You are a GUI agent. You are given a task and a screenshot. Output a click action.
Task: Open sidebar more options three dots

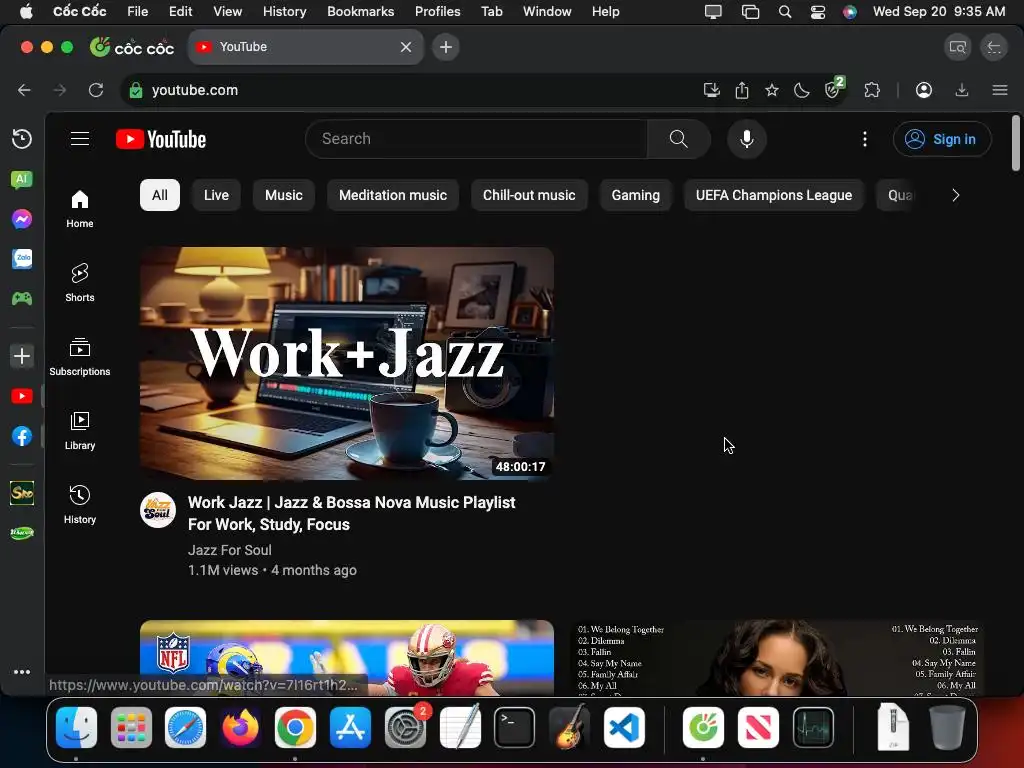[x=22, y=671]
